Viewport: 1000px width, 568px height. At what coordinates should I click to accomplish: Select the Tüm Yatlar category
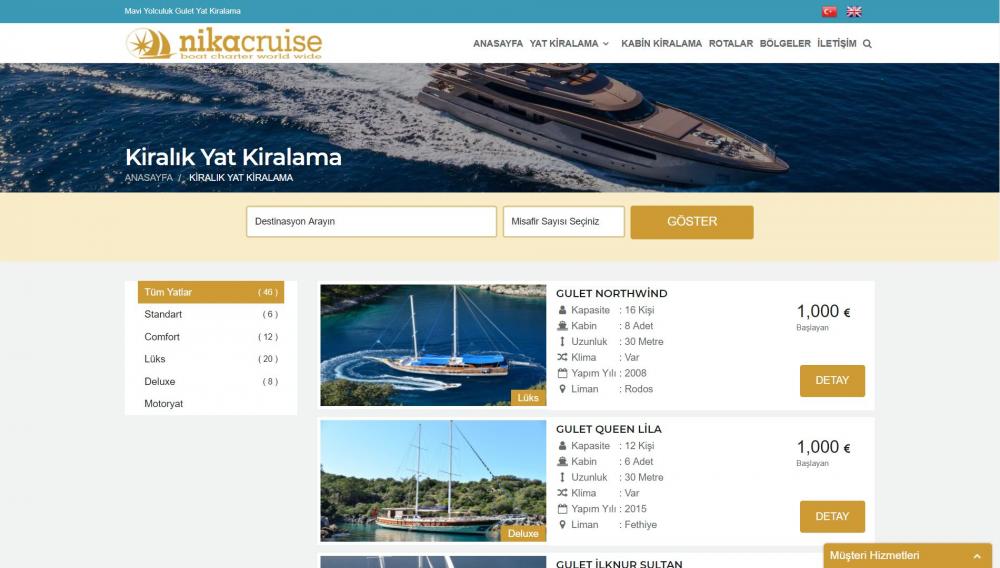click(x=211, y=292)
